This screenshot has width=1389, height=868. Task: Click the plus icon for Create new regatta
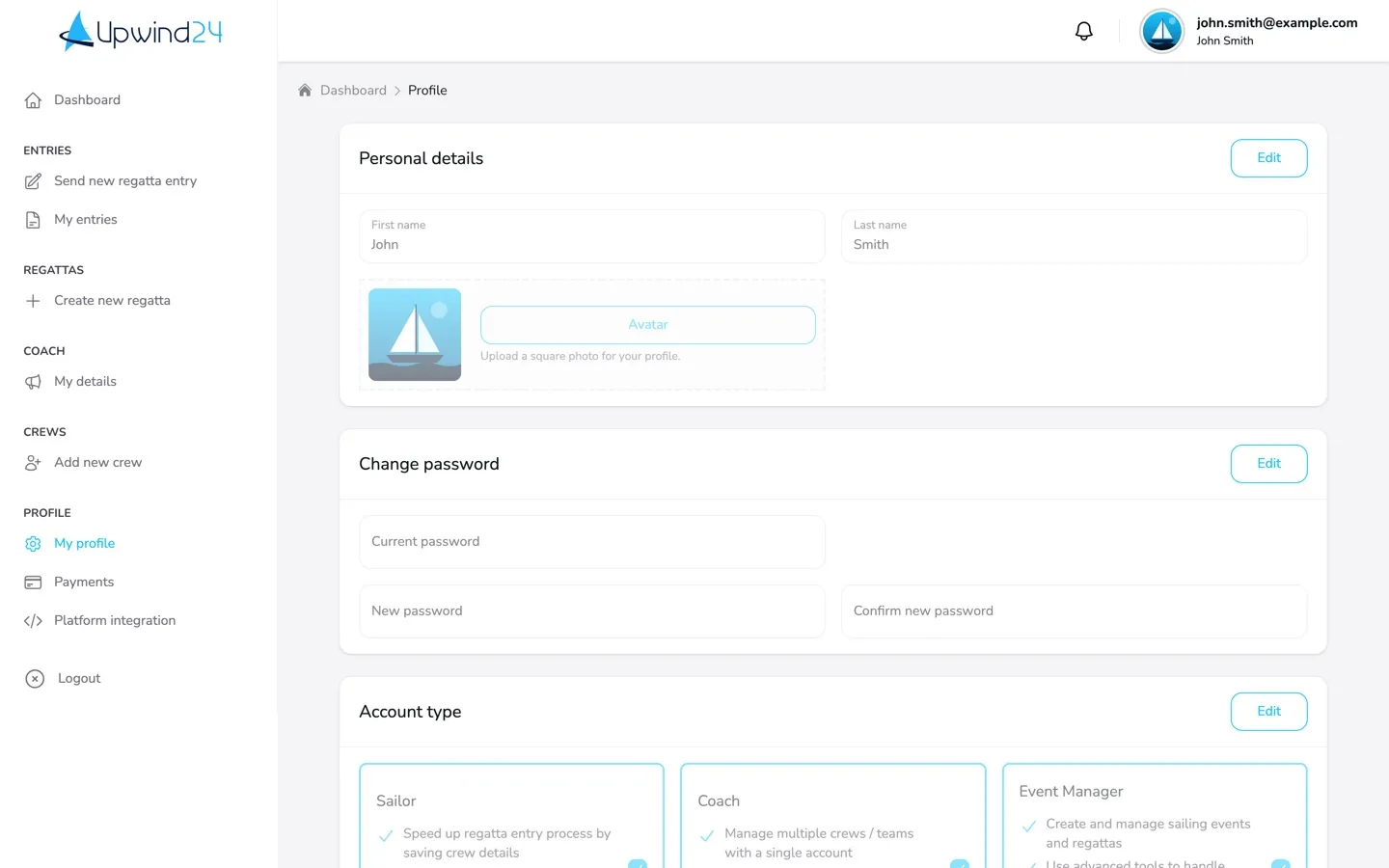coord(33,301)
